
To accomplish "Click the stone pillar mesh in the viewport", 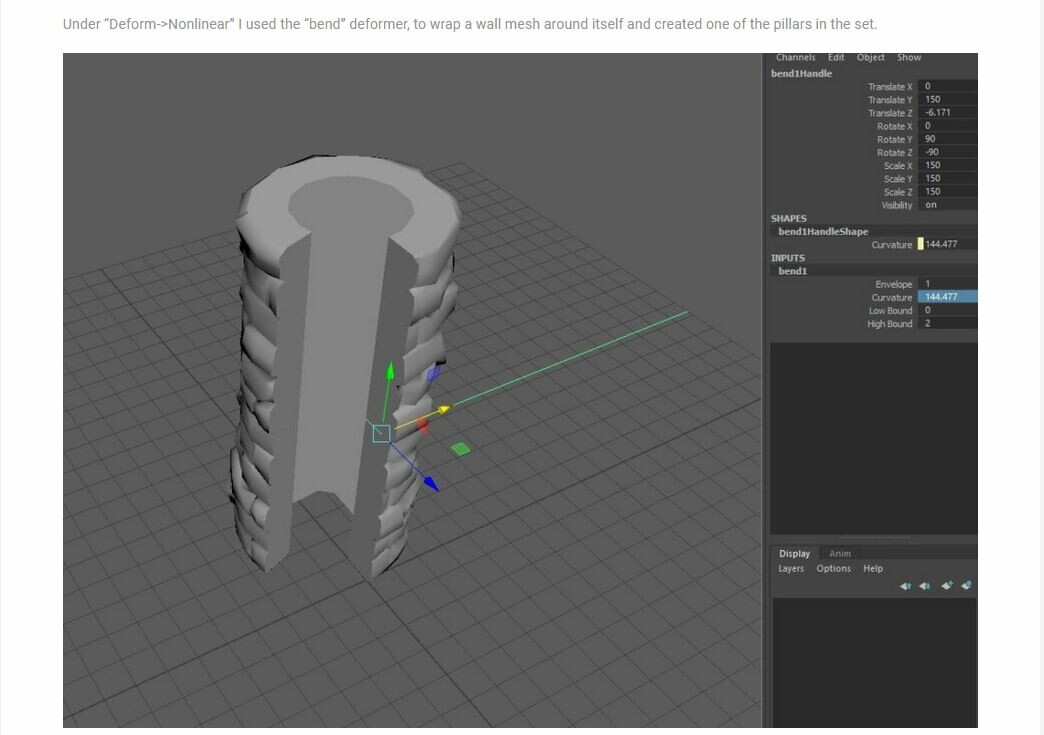I will click(x=340, y=366).
